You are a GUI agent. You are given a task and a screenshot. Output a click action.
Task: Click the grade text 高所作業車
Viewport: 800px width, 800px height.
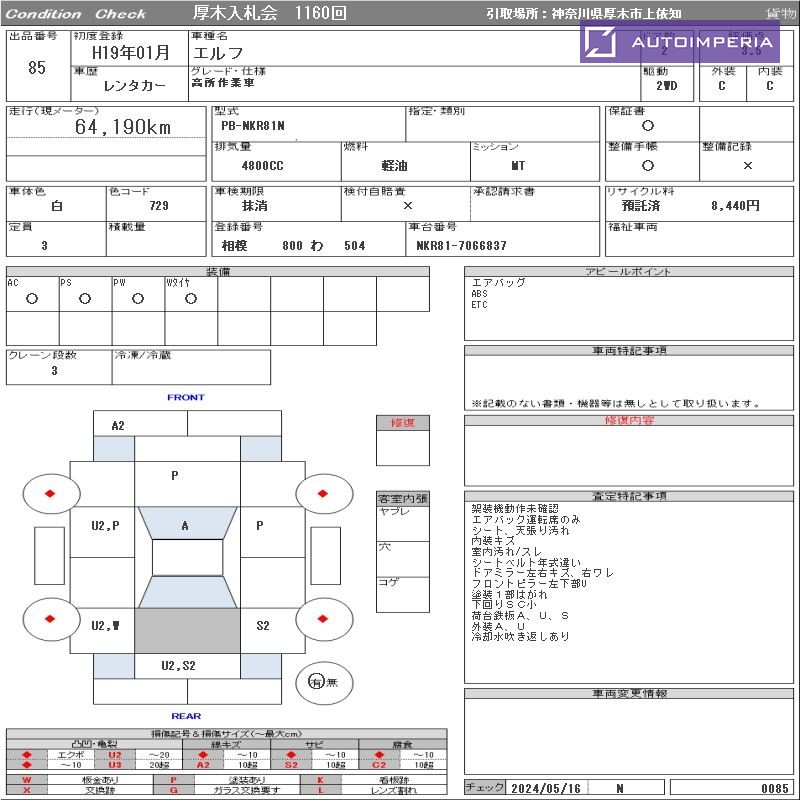point(223,83)
